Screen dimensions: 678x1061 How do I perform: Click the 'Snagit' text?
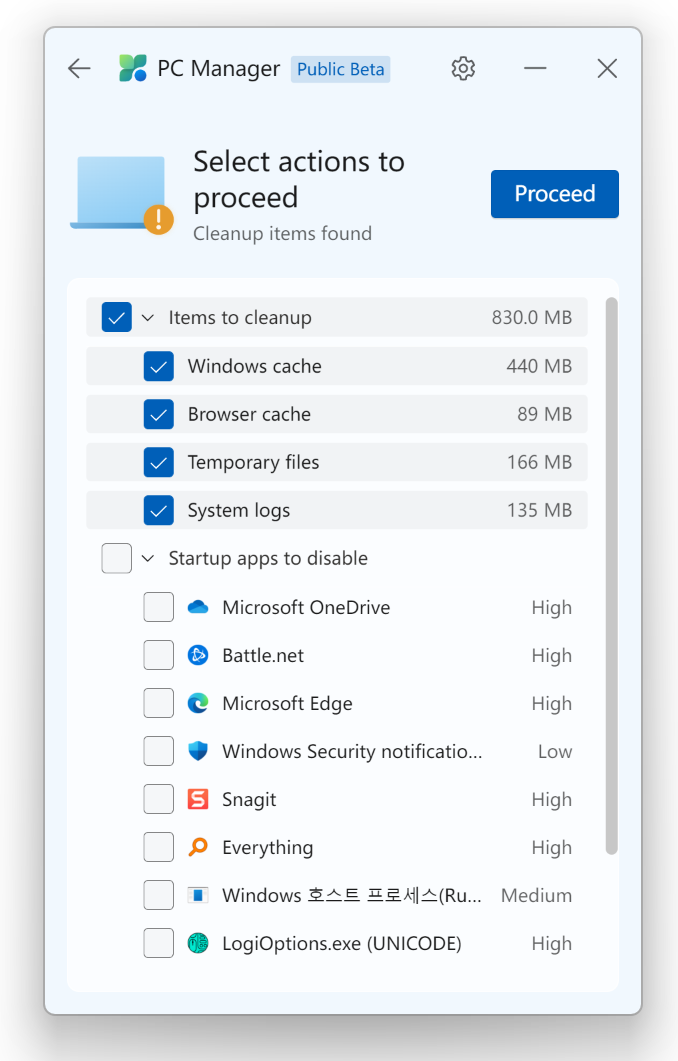click(249, 800)
